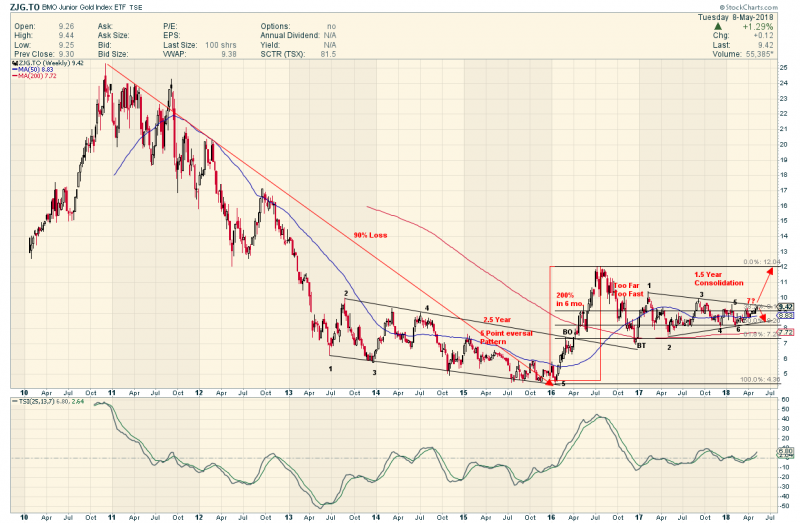Click the Last Size 100 shrs value
The image size is (800, 523).
pyautogui.click(x=220, y=45)
